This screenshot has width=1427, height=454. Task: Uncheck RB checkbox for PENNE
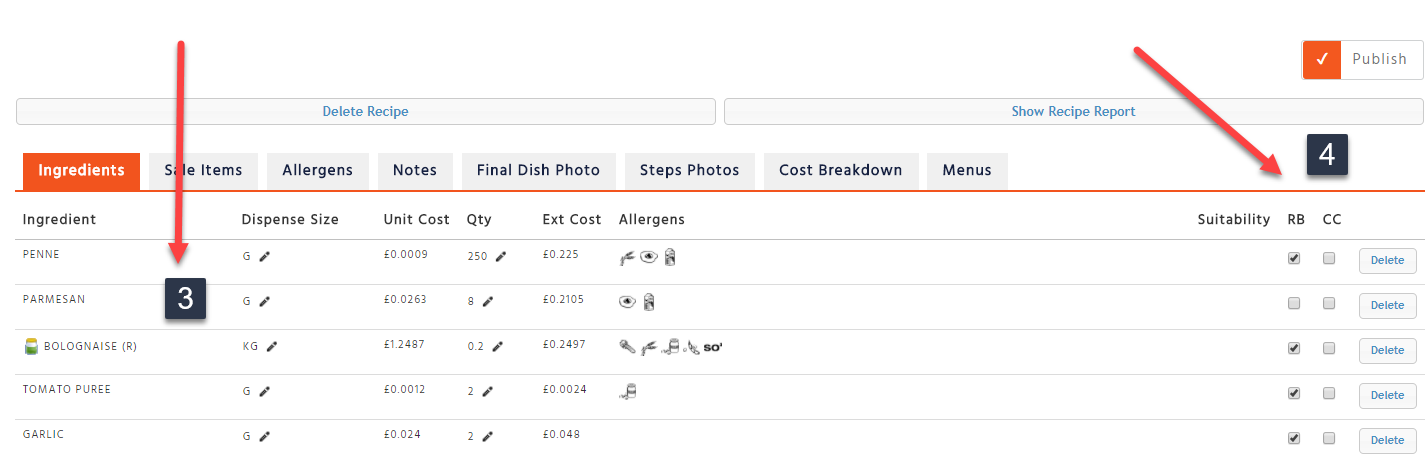click(x=1294, y=258)
